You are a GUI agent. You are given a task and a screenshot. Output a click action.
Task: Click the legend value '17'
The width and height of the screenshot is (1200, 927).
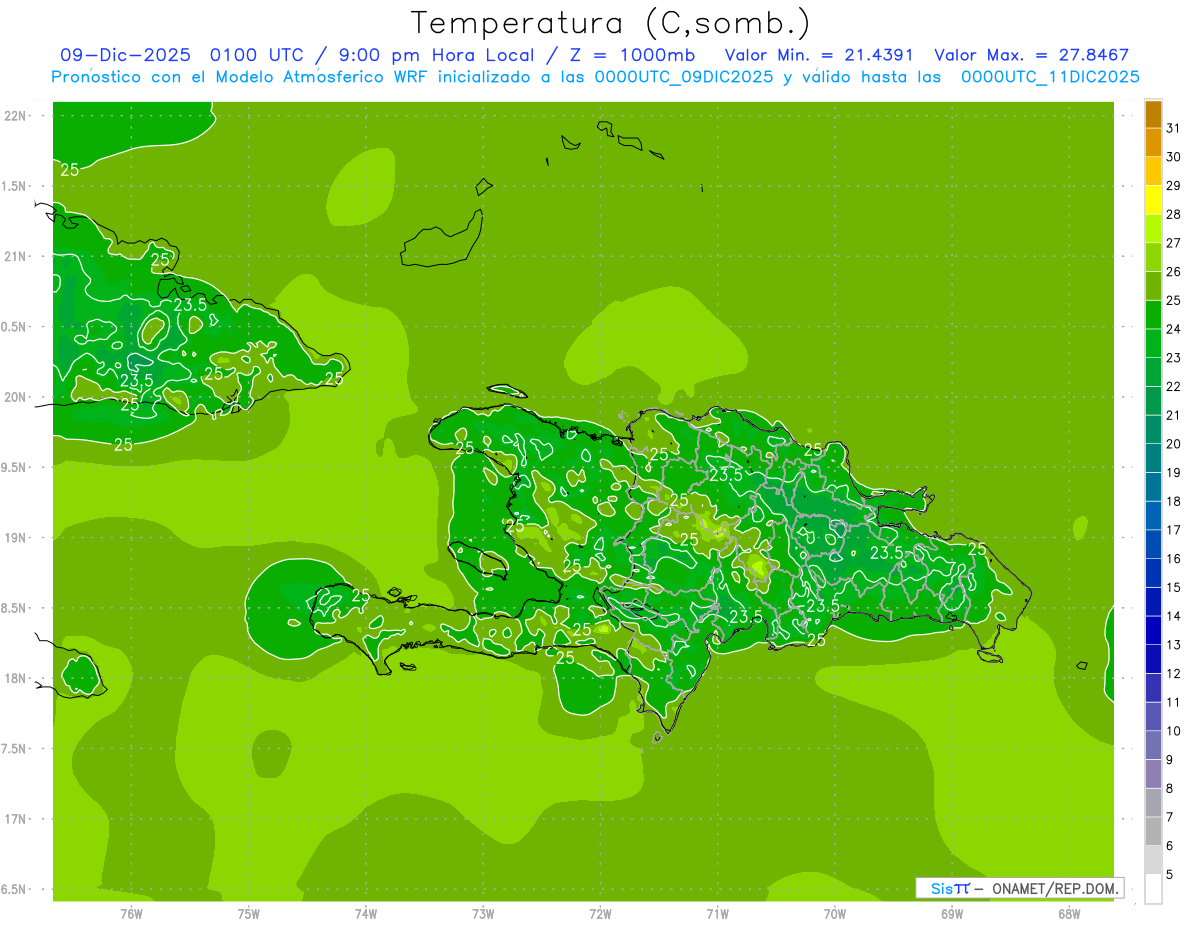1174,530
